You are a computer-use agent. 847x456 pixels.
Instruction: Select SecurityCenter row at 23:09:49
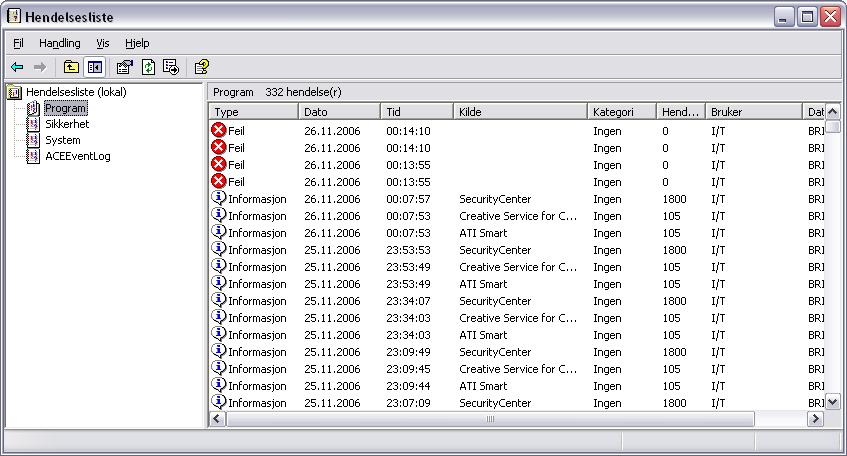[x=517, y=352]
